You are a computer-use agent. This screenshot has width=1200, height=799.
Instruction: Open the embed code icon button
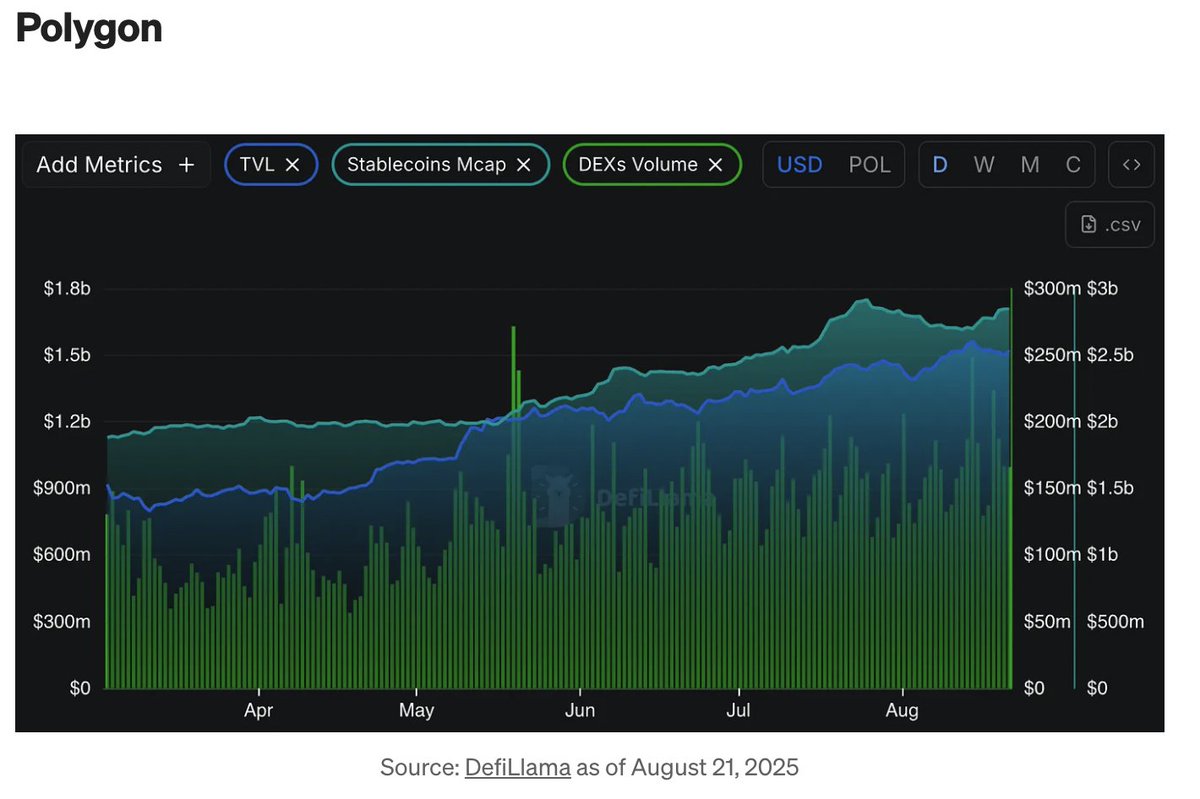click(x=1132, y=165)
